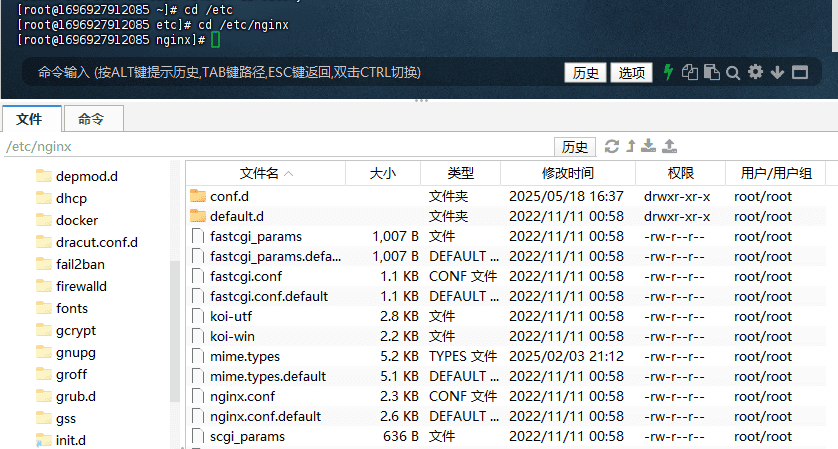Click the koi-utf file icon

click(198, 316)
